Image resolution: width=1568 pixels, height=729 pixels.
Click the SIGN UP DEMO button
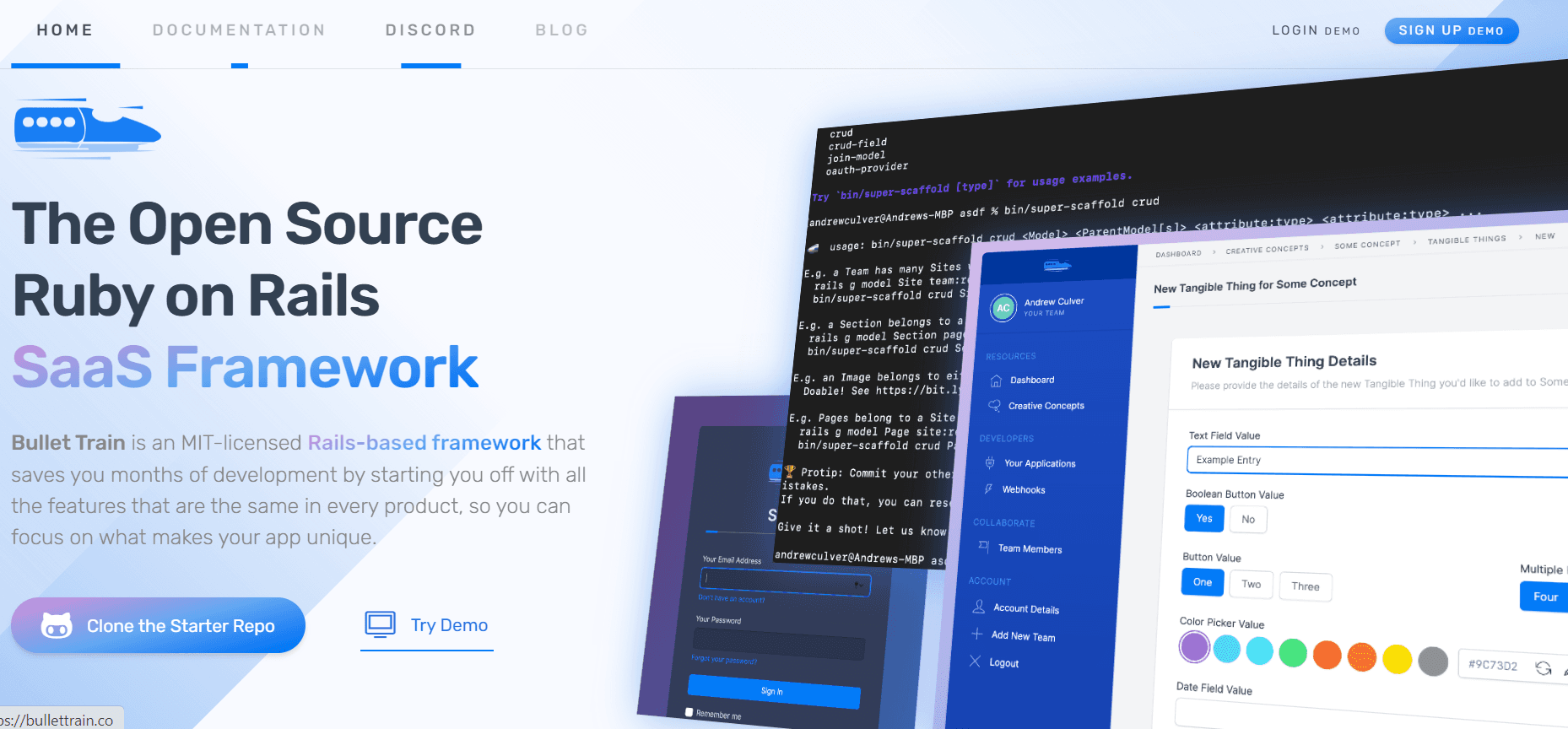click(1452, 30)
